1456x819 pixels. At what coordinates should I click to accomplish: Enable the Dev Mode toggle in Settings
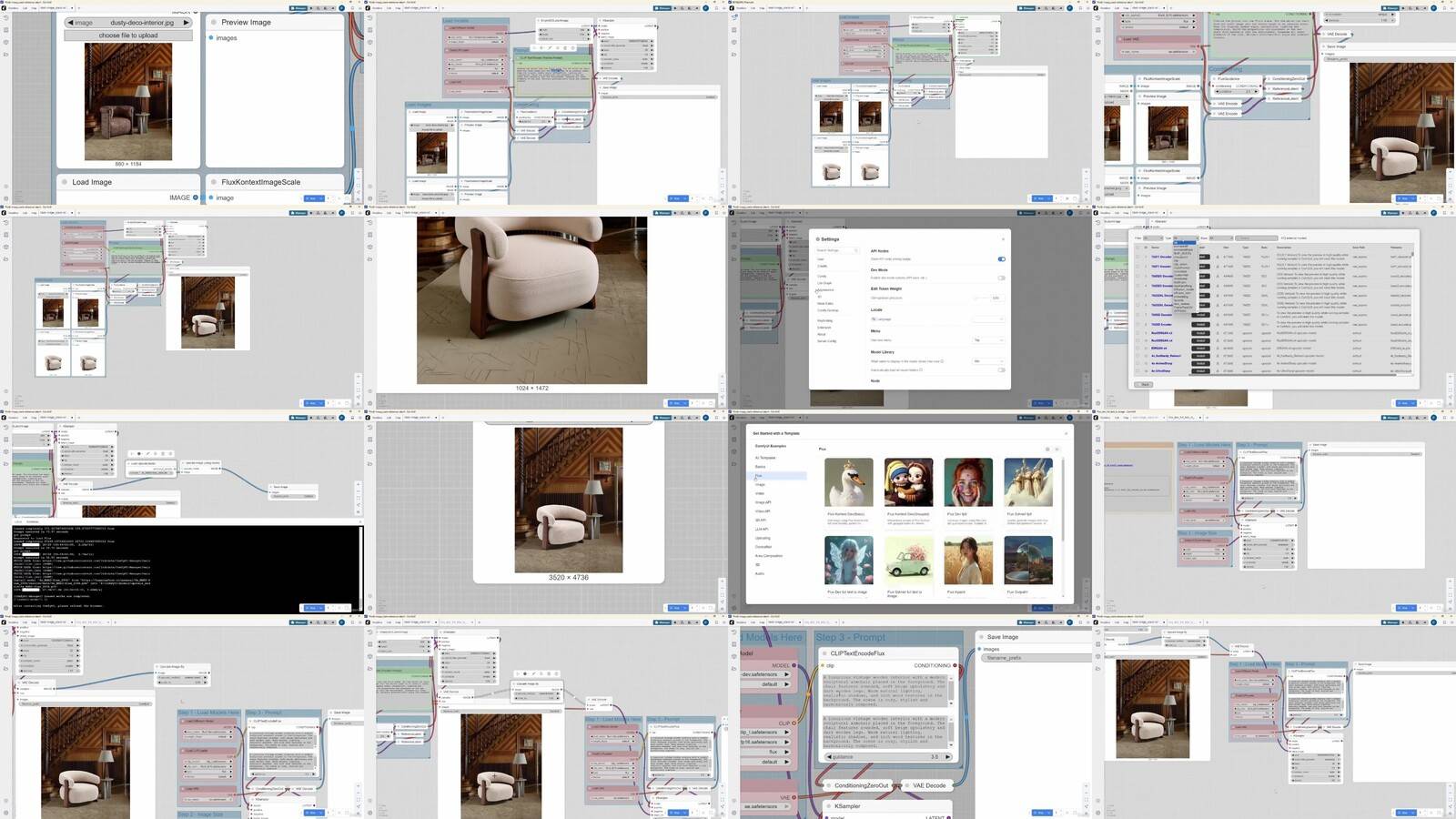coord(1001,278)
